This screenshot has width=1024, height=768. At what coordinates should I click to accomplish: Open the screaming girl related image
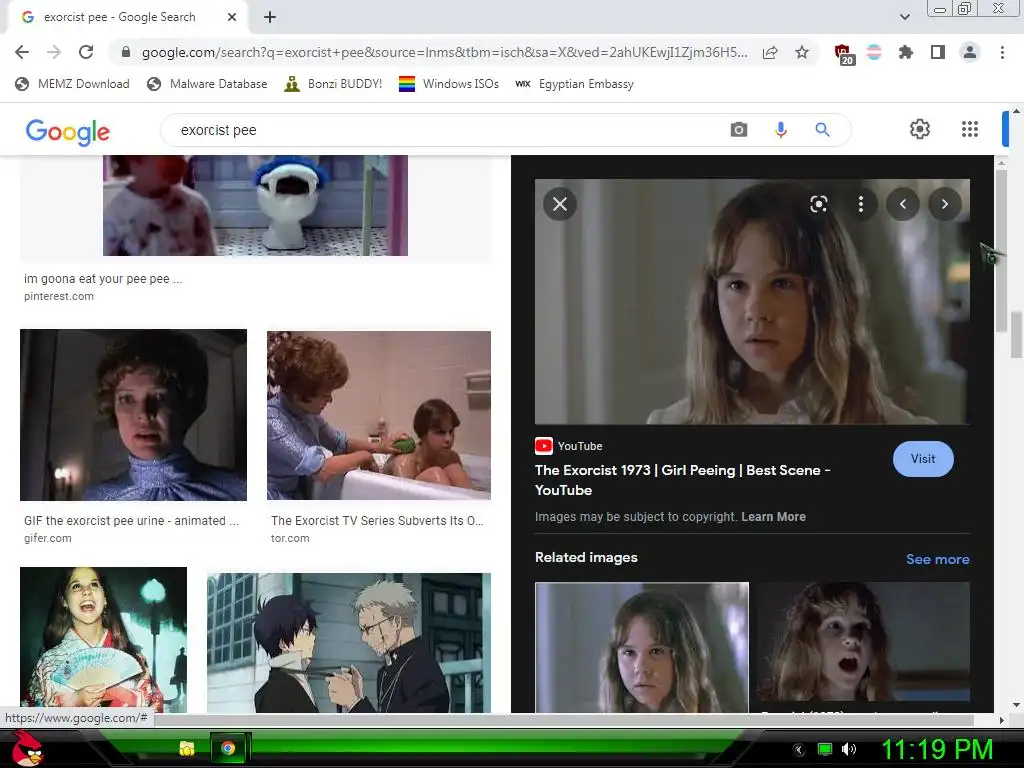click(863, 641)
